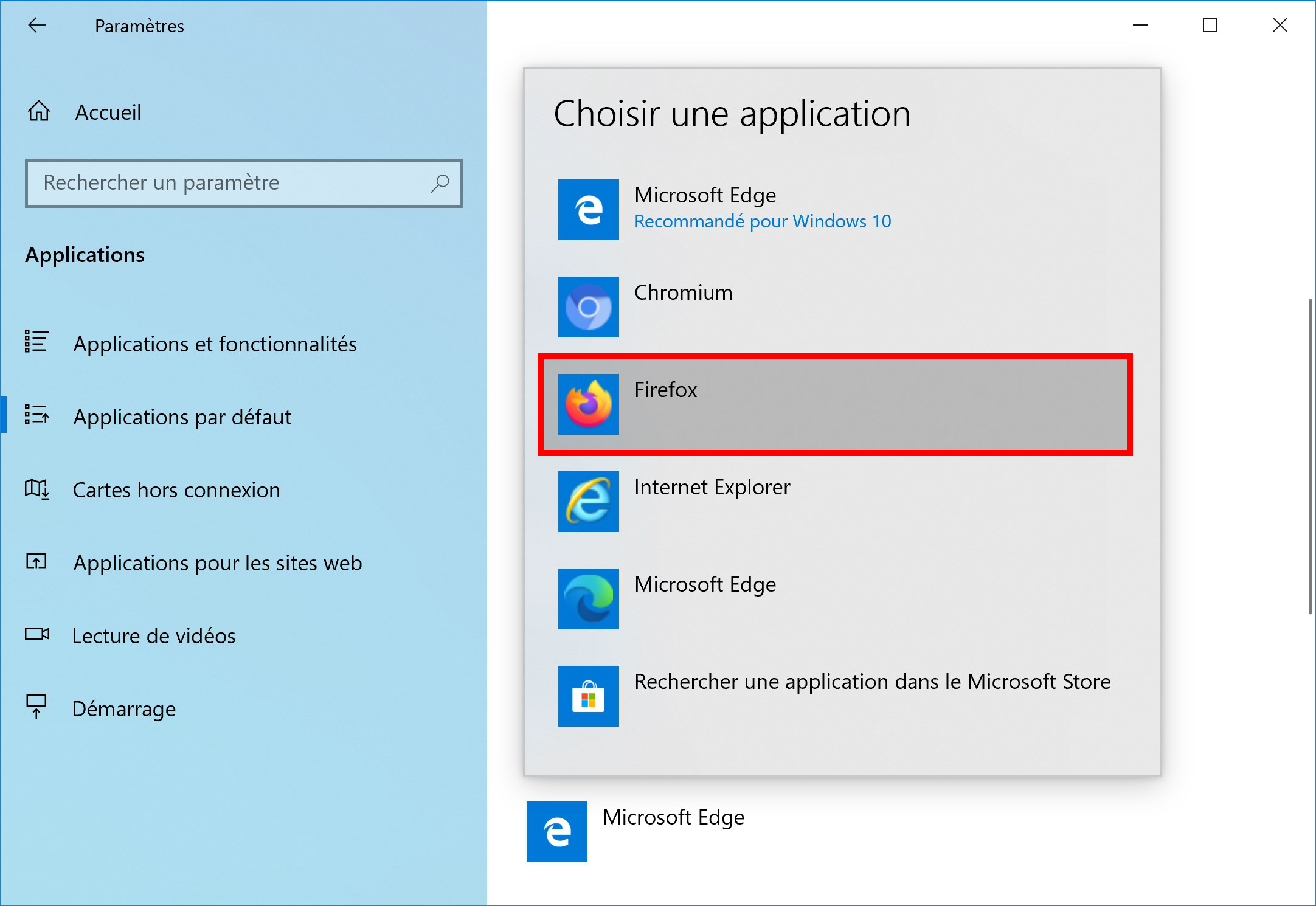Open the Accueil home icon
The height and width of the screenshot is (906, 1316).
tap(39, 111)
